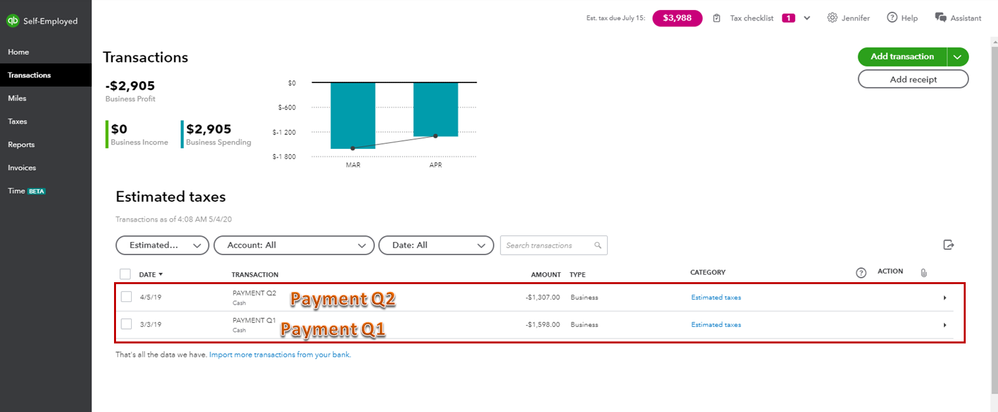Click the Jennifer settings gear icon
This screenshot has height=412, width=998.
coord(832,18)
